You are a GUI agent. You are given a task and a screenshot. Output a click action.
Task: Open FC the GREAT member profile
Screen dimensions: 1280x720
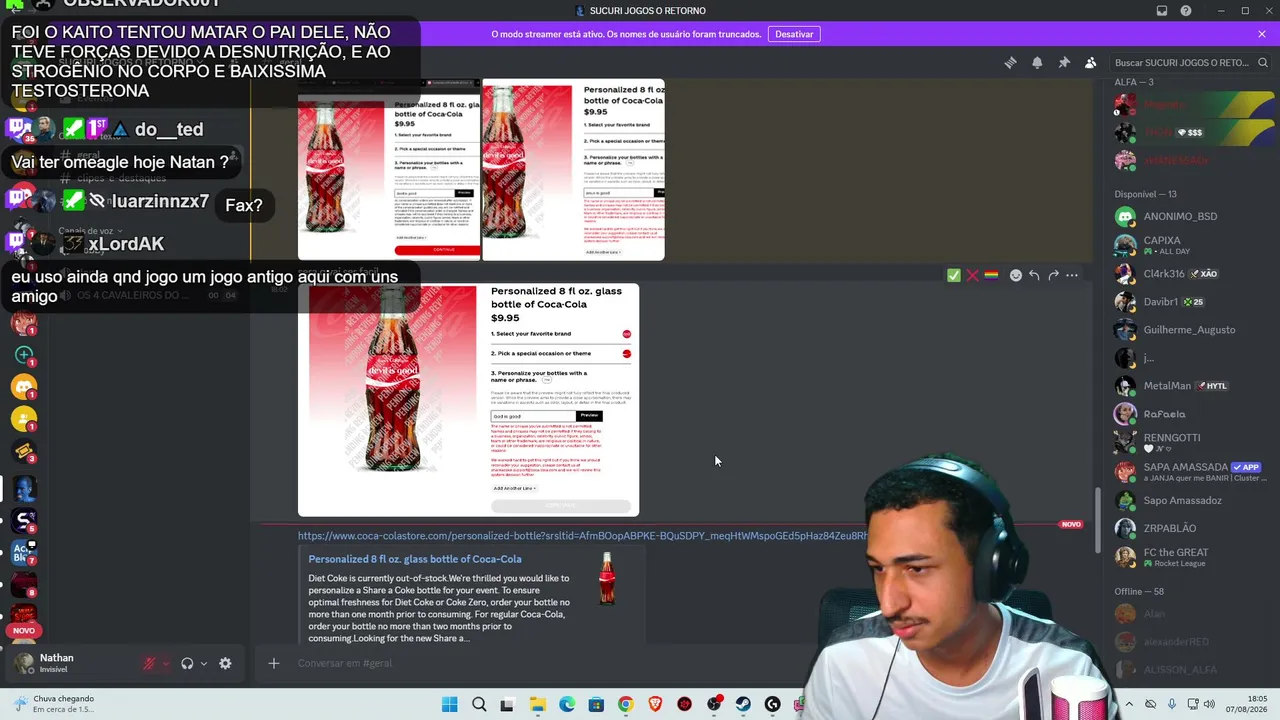pyautogui.click(x=1189, y=557)
